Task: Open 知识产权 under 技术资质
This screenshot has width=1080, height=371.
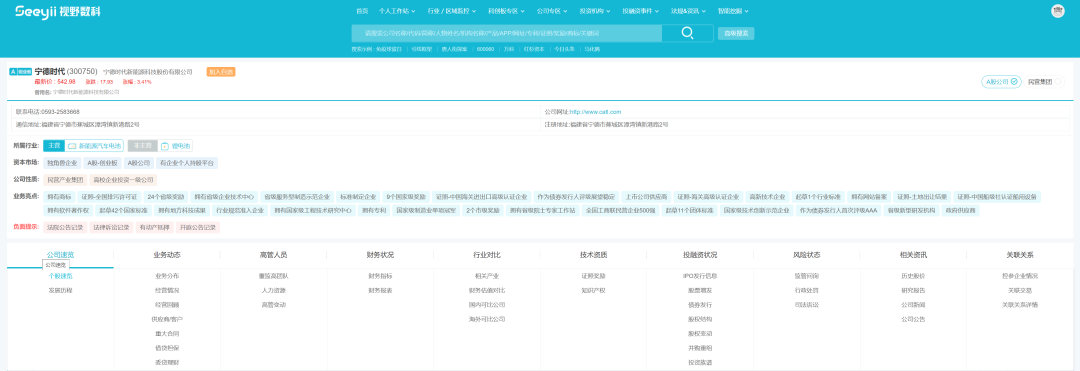Action: pyautogui.click(x=594, y=290)
